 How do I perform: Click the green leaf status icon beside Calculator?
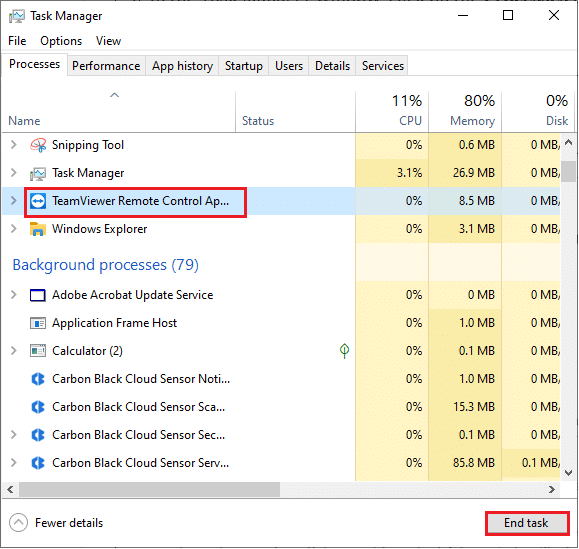[x=344, y=351]
